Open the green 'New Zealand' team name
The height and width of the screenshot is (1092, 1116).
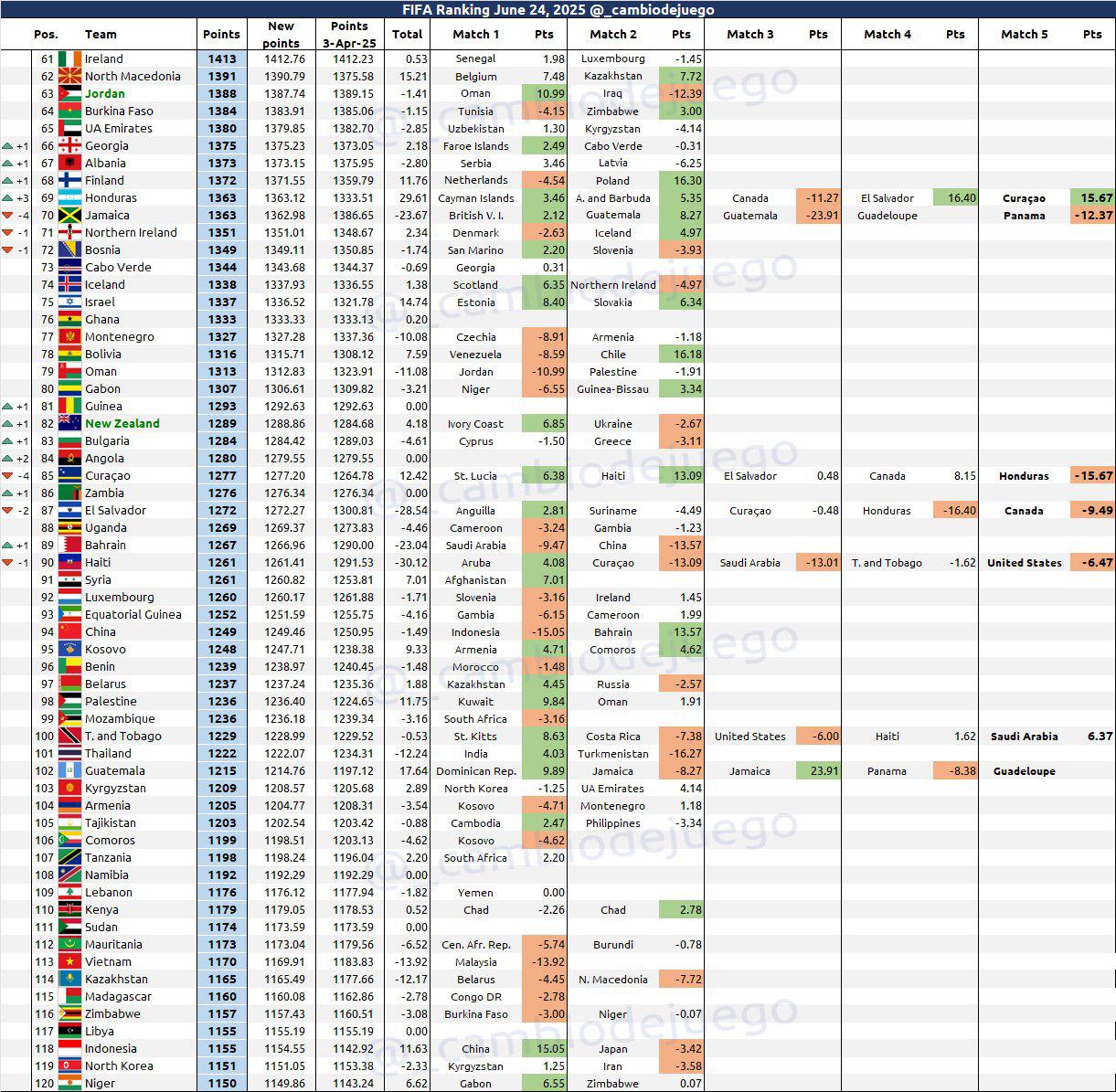point(122,423)
